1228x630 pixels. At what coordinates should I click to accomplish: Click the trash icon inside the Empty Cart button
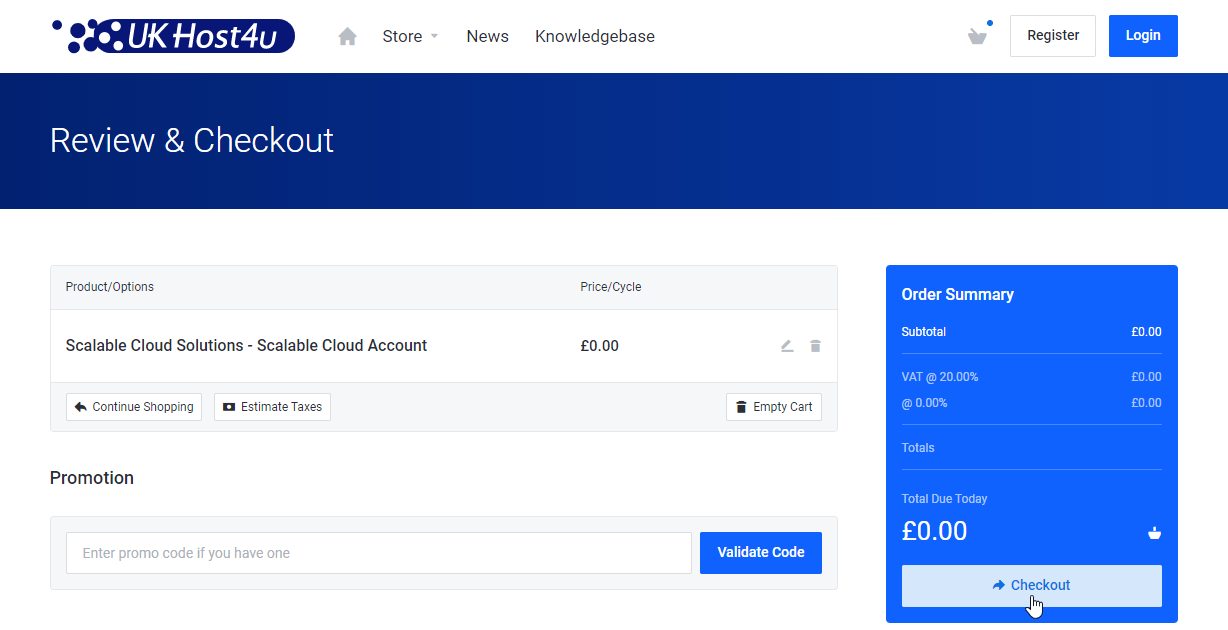click(x=740, y=406)
